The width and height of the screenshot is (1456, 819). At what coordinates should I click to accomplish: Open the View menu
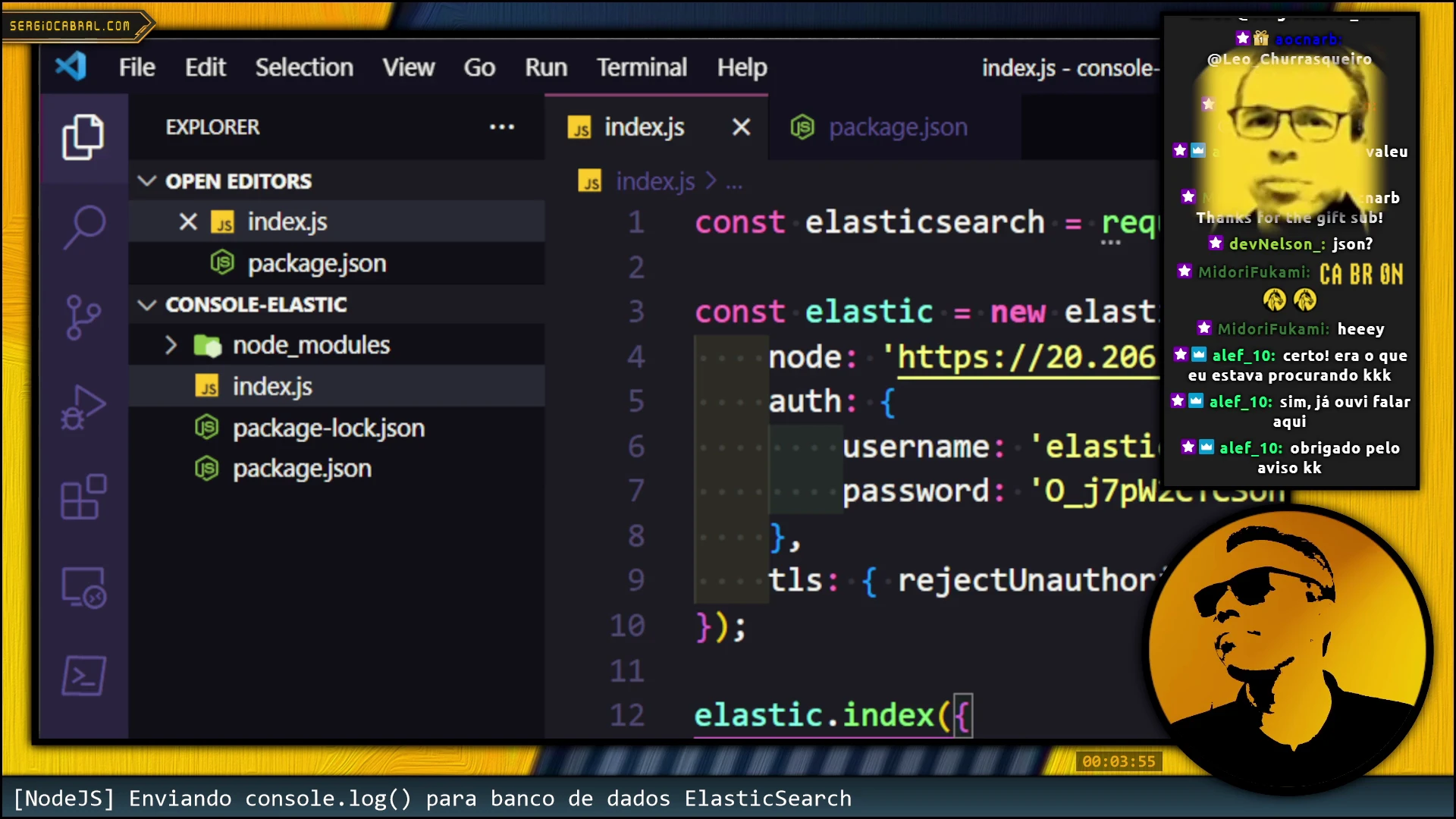409,67
